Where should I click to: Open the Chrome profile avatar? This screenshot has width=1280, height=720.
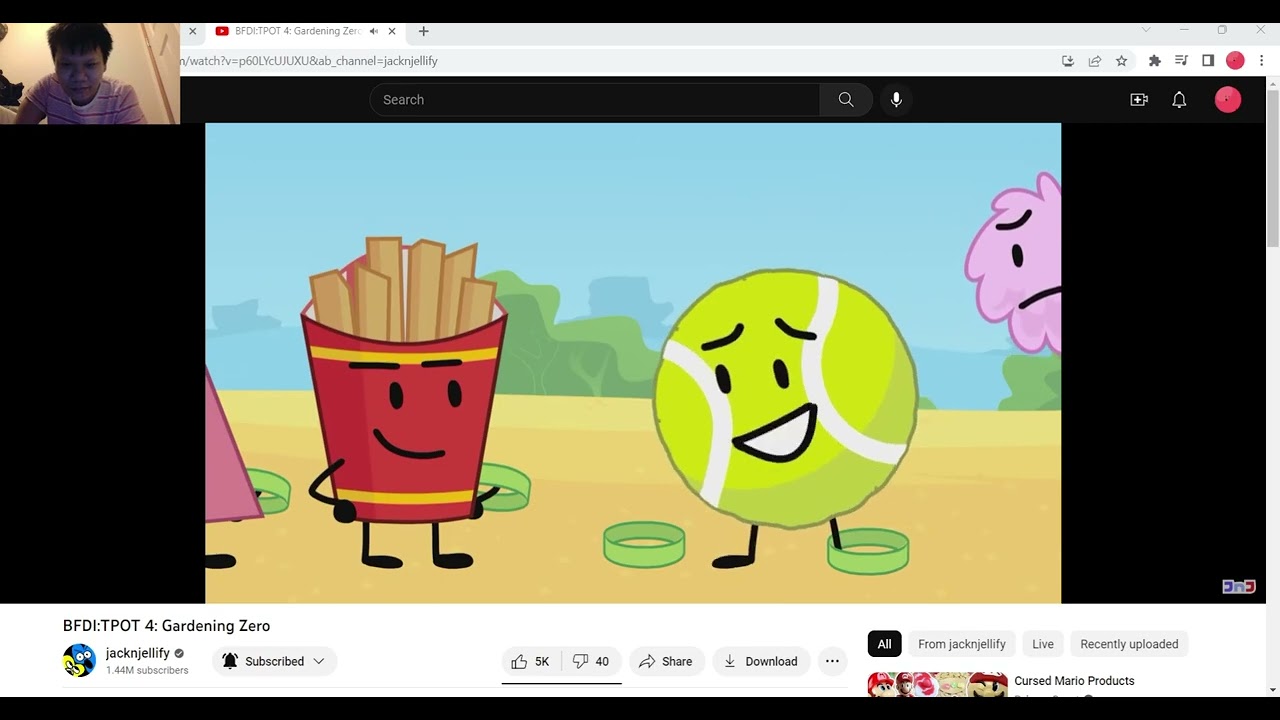pos(1235,61)
